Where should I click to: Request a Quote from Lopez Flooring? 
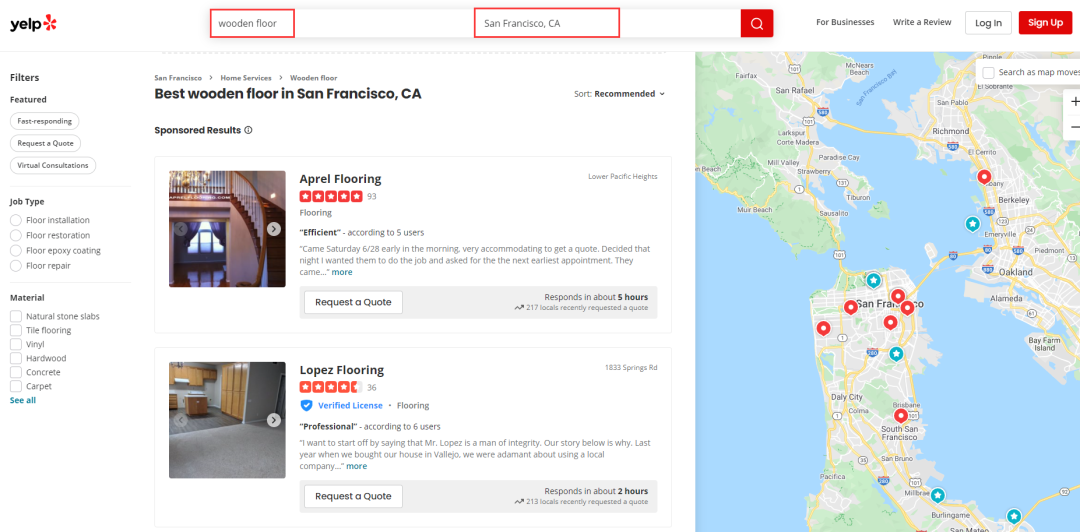353,496
